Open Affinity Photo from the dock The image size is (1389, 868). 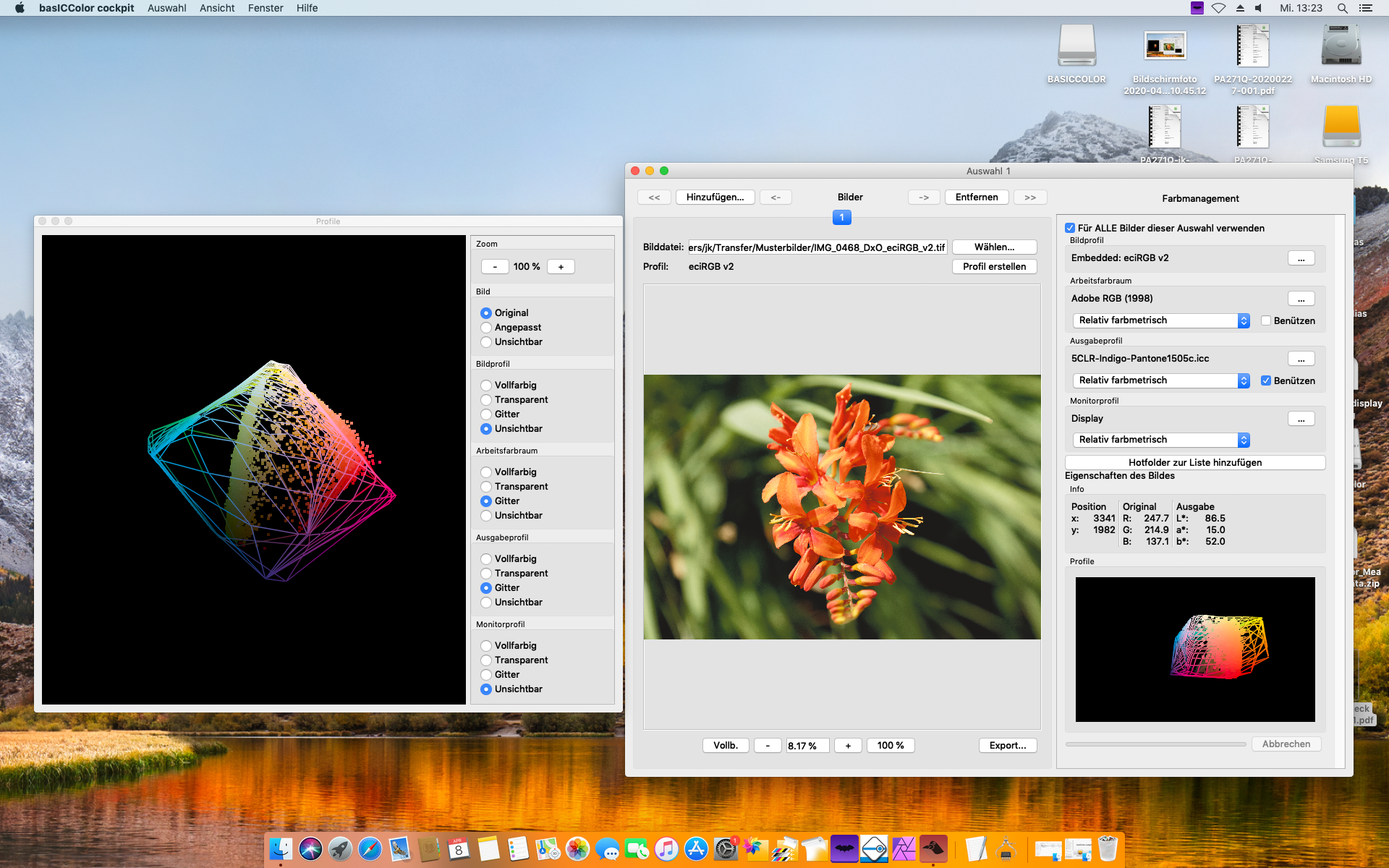(x=904, y=848)
